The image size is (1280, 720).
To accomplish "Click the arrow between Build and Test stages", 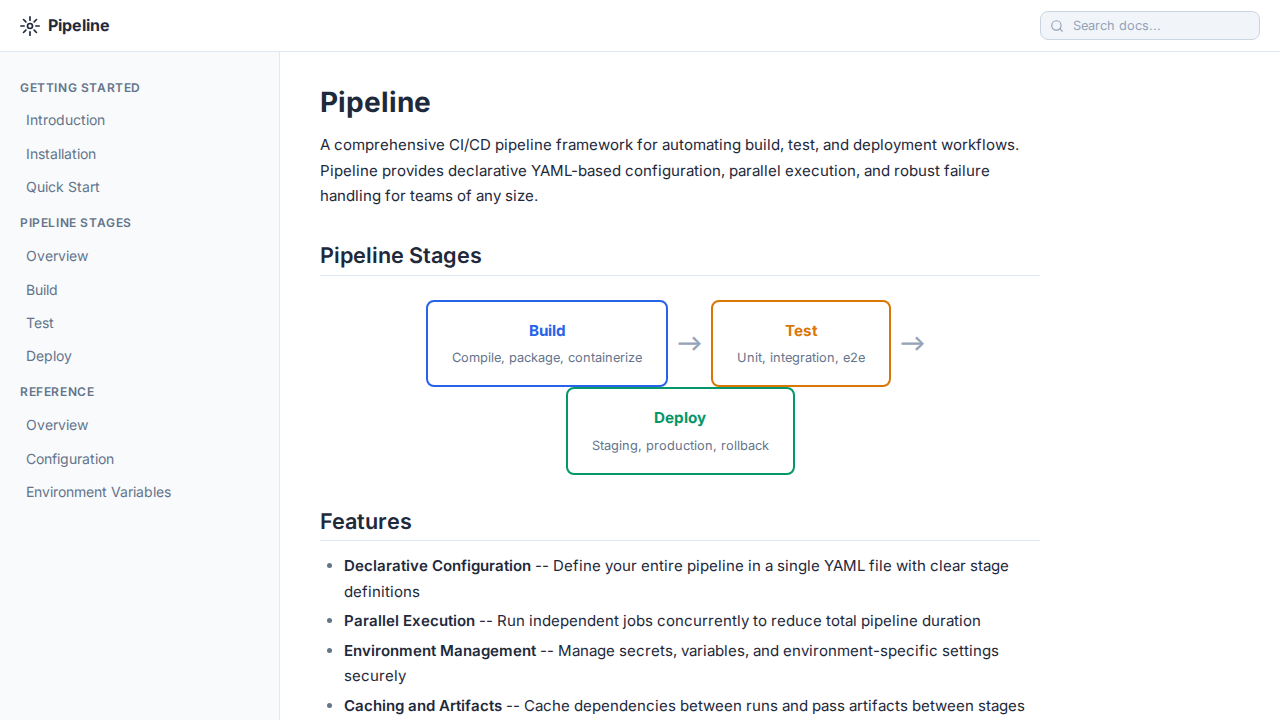I will click(689, 343).
